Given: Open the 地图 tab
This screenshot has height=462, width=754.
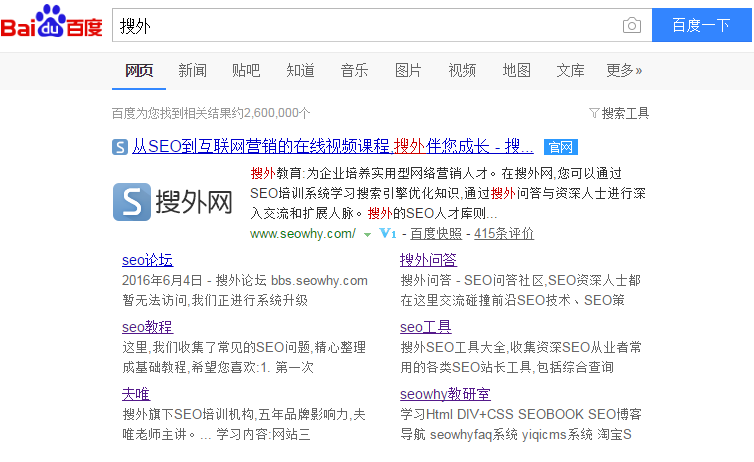Looking at the screenshot, I should (x=516, y=71).
